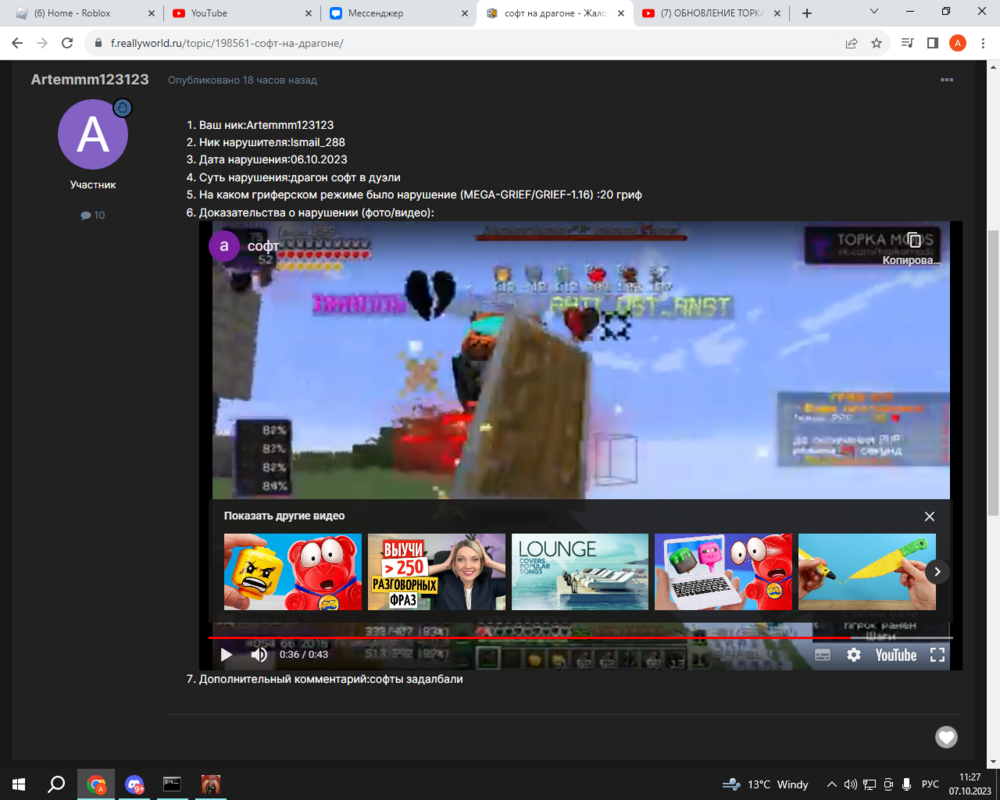Open network settings tray icon
Viewport: 1000px width, 800px height.
869,784
